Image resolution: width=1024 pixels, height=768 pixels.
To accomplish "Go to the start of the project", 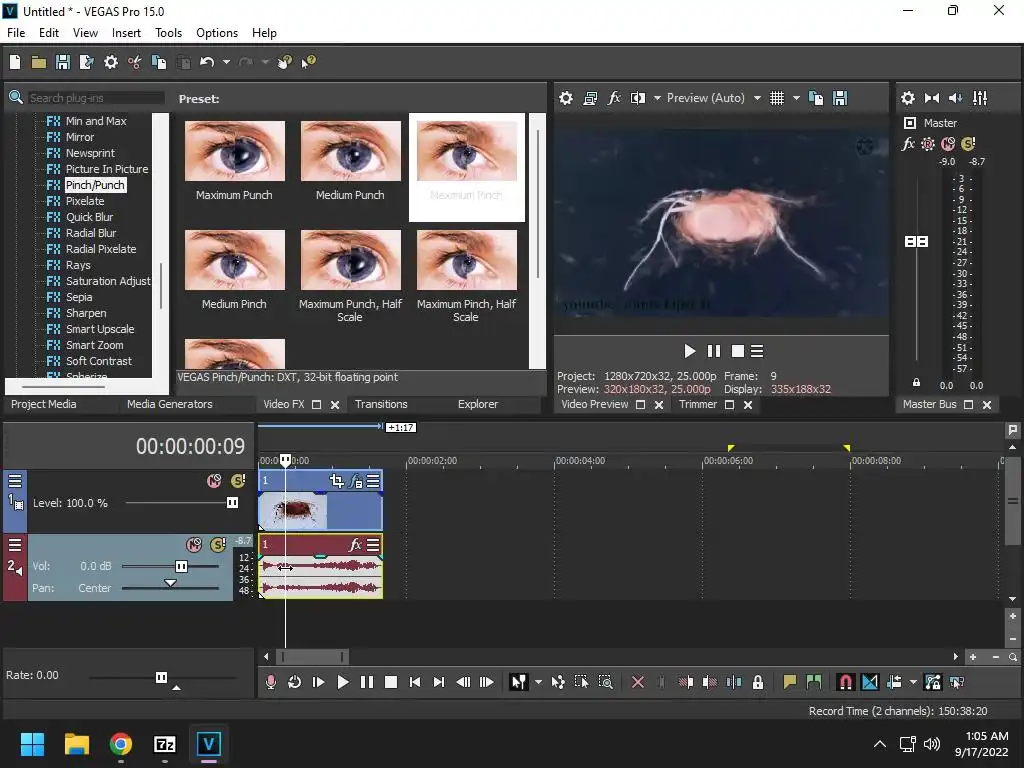I will click(x=415, y=682).
